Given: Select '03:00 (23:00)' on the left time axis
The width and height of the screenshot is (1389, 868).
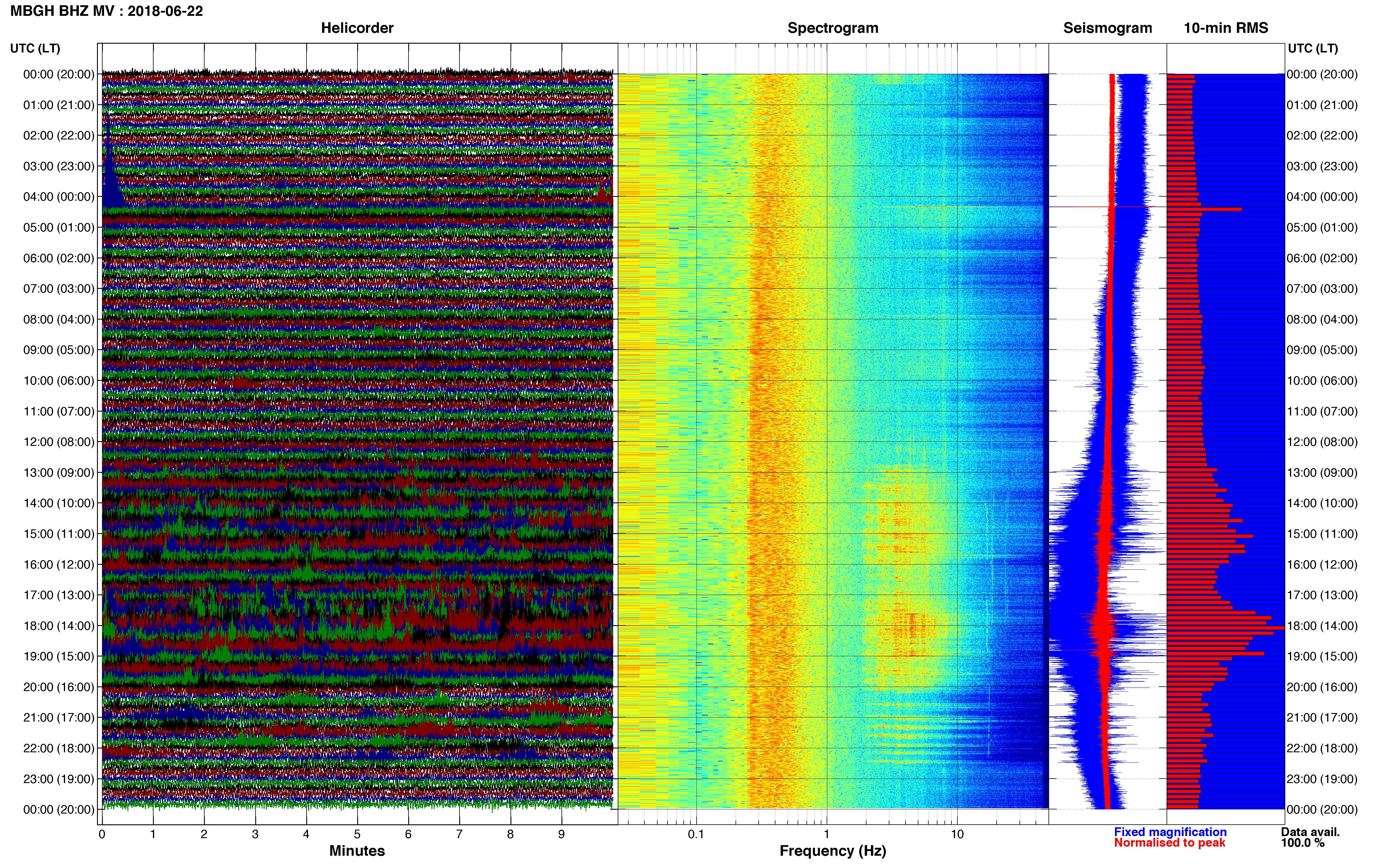Looking at the screenshot, I should point(59,166).
